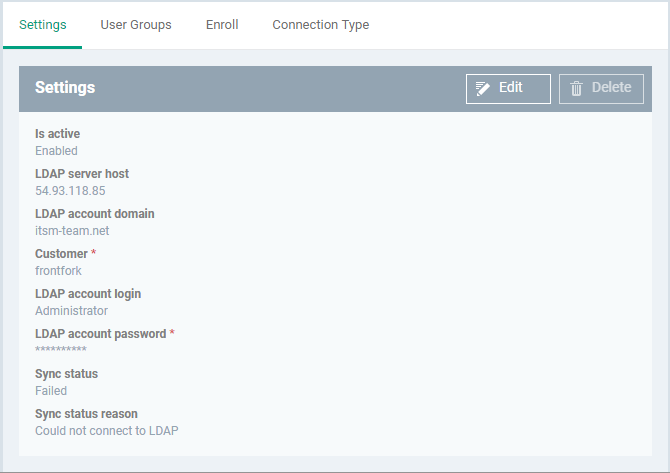670x473 pixels.
Task: Click the trash can Delete icon
Action: coord(576,88)
